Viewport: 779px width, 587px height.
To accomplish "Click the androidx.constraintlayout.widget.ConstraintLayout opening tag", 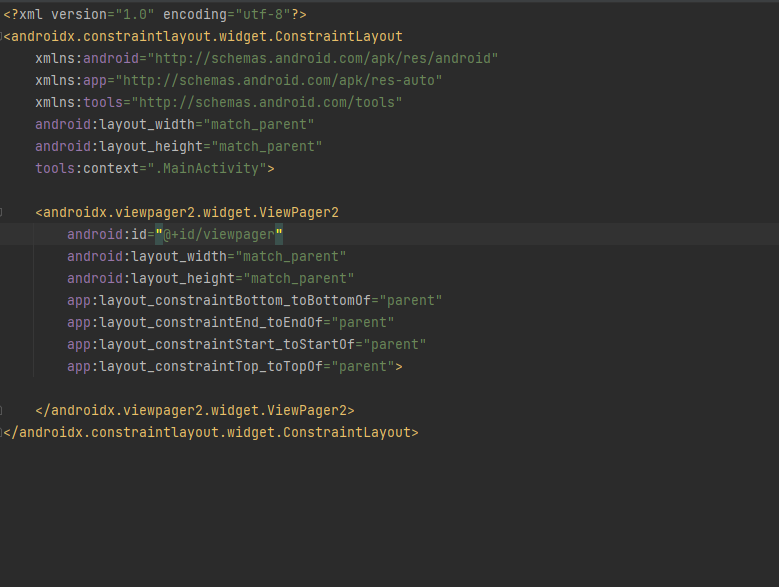I will pos(203,36).
